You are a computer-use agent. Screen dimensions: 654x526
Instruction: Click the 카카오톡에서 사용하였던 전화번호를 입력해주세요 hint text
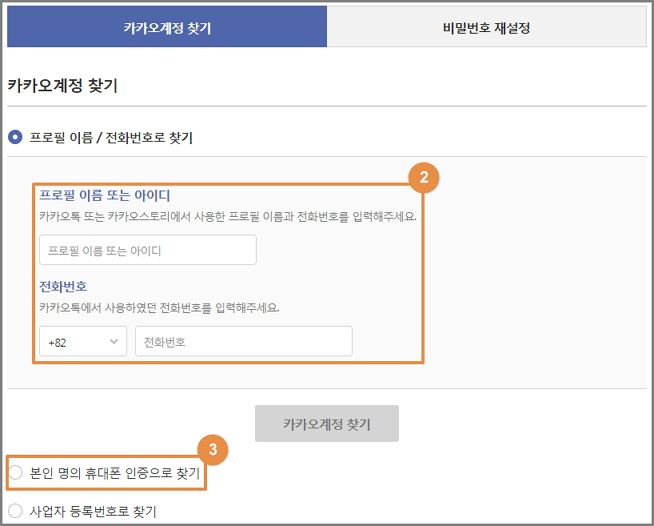[x=159, y=308]
